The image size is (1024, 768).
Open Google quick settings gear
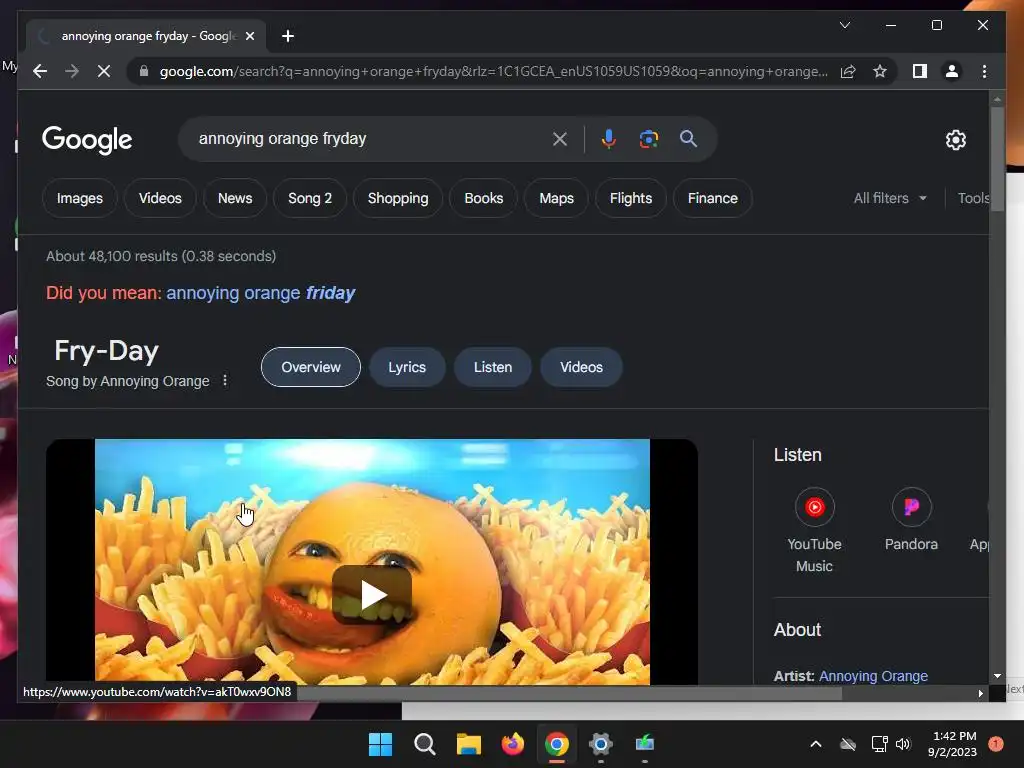[x=955, y=140]
